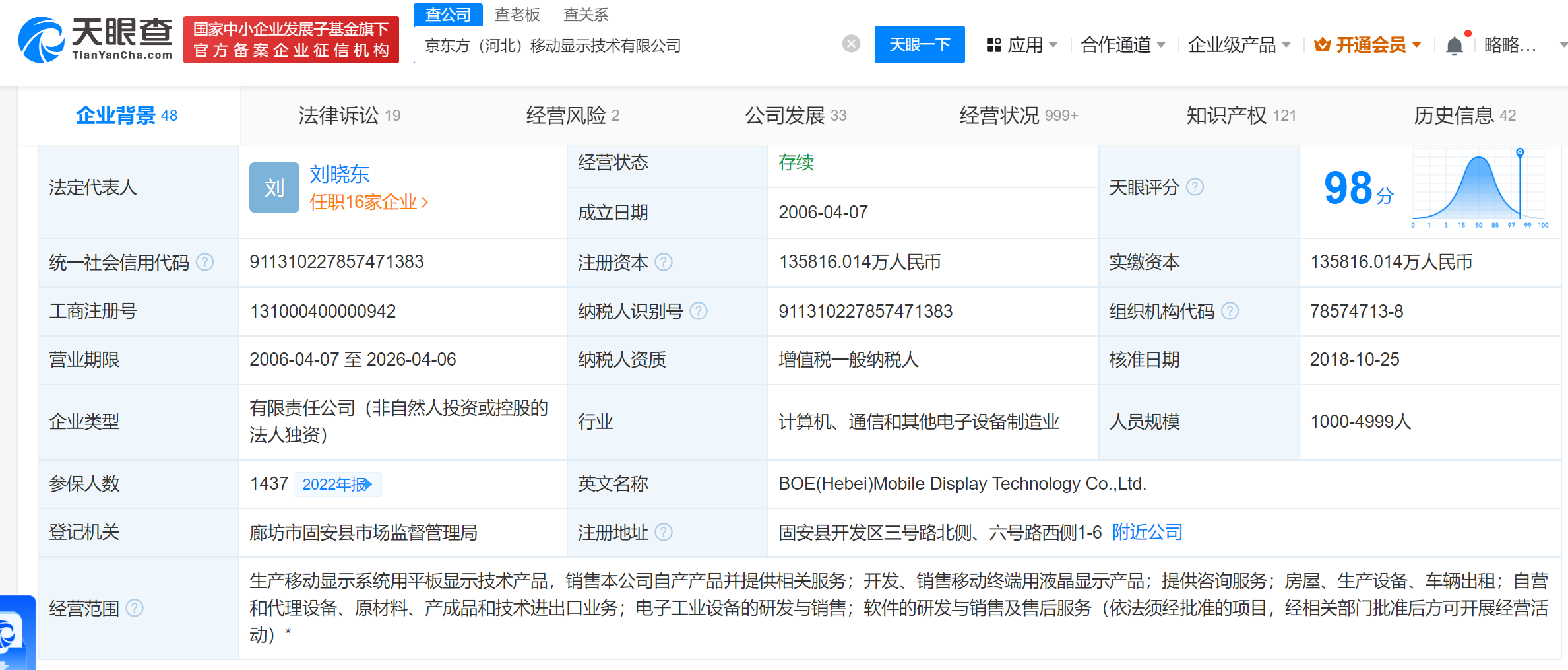Click 附近公司 link

coord(1147,532)
